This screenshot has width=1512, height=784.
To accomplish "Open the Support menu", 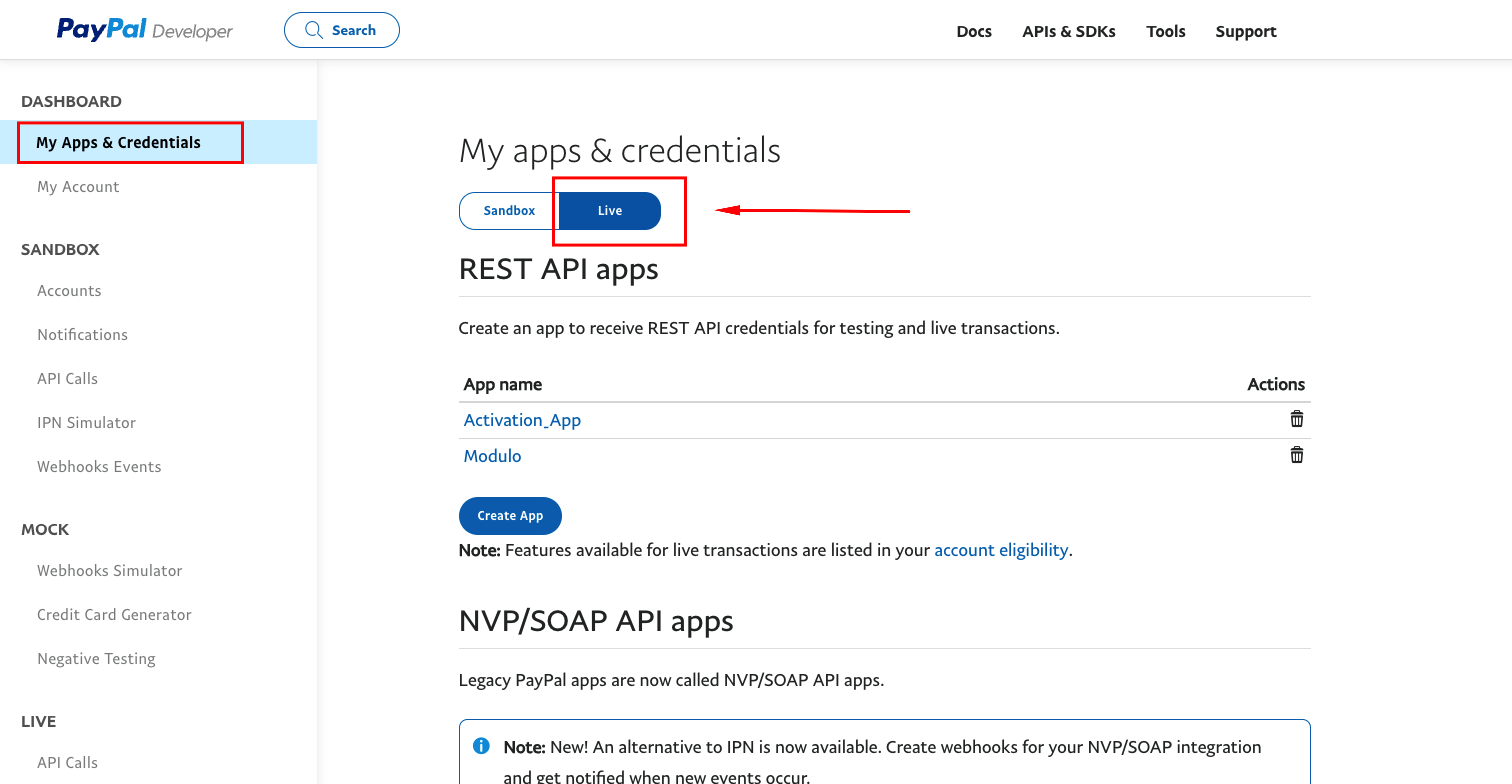I will 1246,31.
